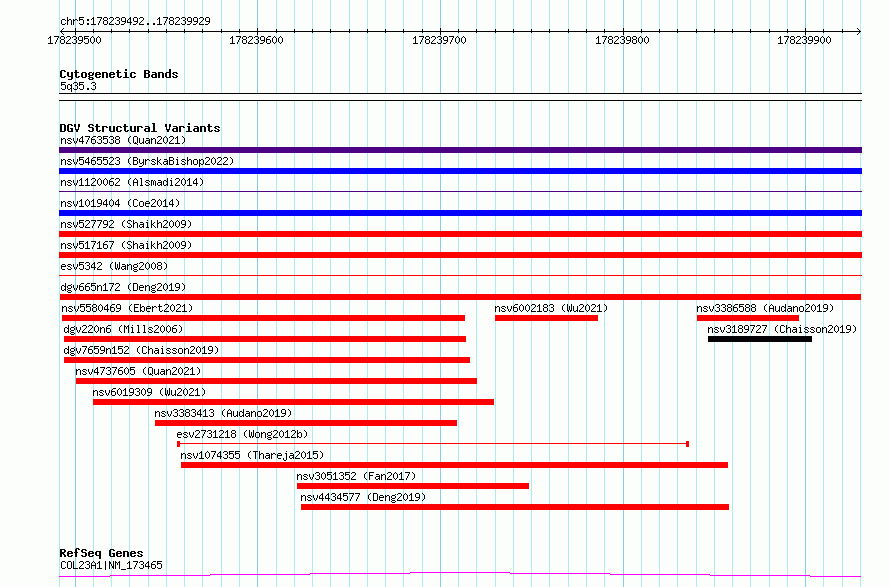Select the nsv5465523 (ByrskaBishop2022) blue bar
The width and height of the screenshot is (890, 587).
pyautogui.click(x=460, y=171)
